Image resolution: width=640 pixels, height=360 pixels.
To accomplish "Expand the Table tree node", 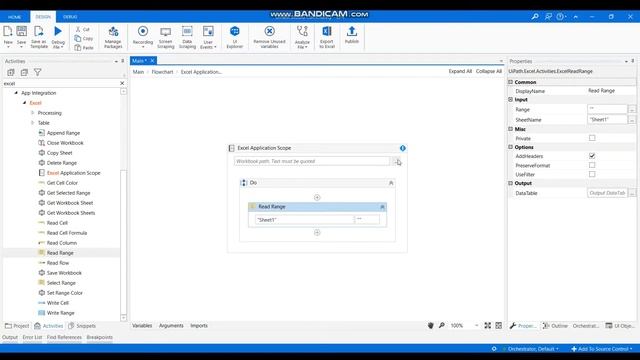I will [33, 123].
